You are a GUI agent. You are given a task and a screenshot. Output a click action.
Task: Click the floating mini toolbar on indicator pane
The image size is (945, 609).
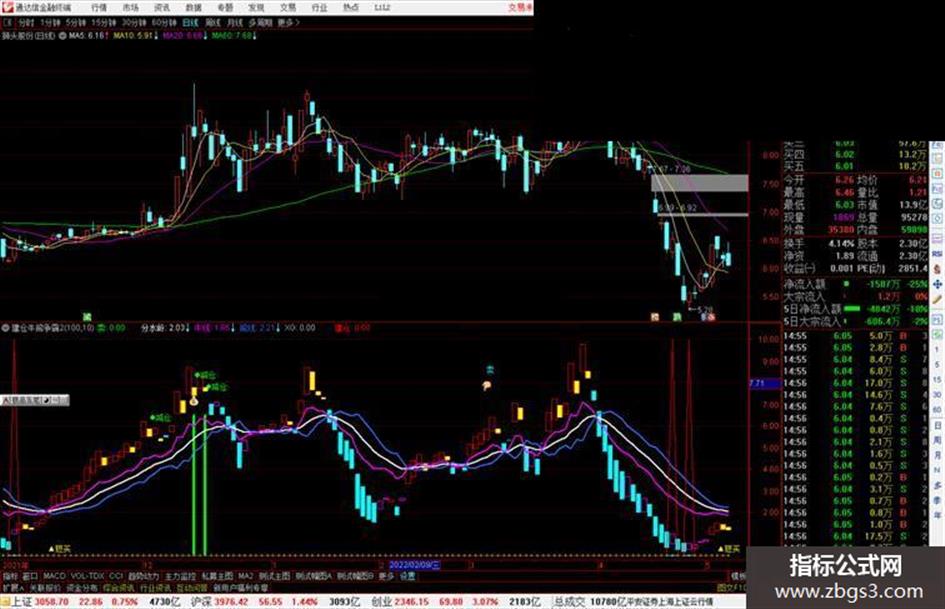34,400
